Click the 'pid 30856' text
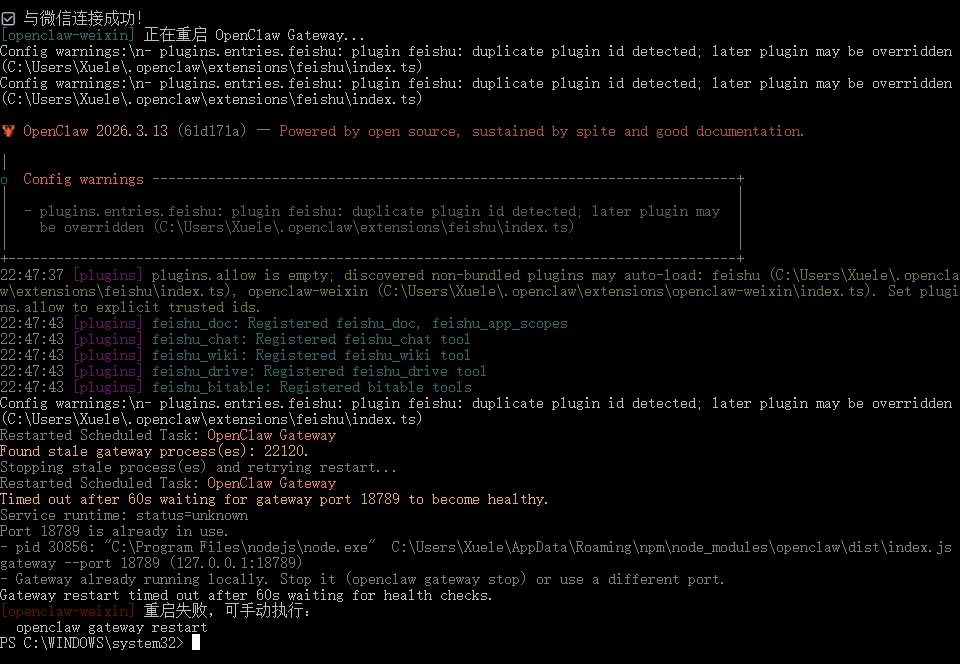 click(51, 547)
